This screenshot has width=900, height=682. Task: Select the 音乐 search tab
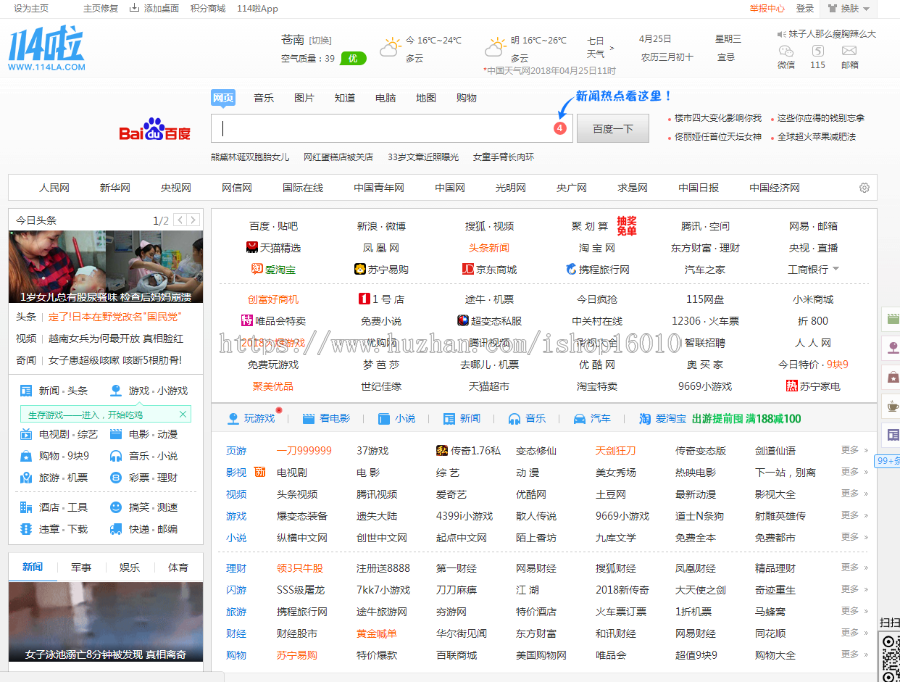[x=263, y=98]
